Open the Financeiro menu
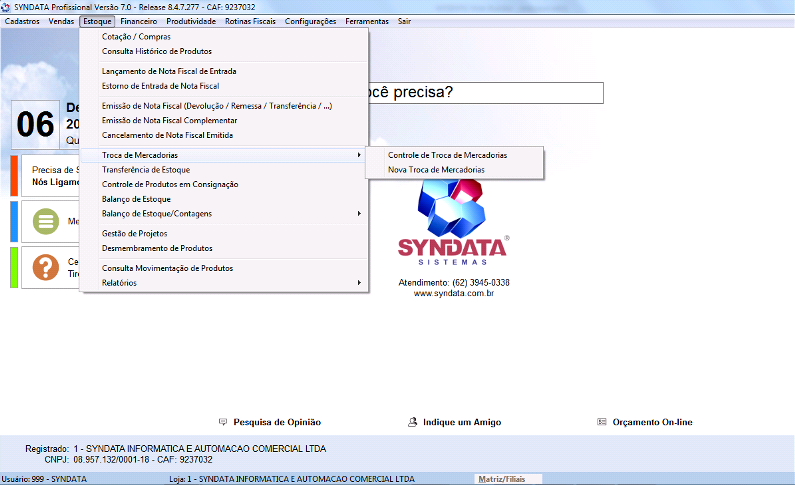Image resolution: width=795 pixels, height=485 pixels. coord(138,21)
